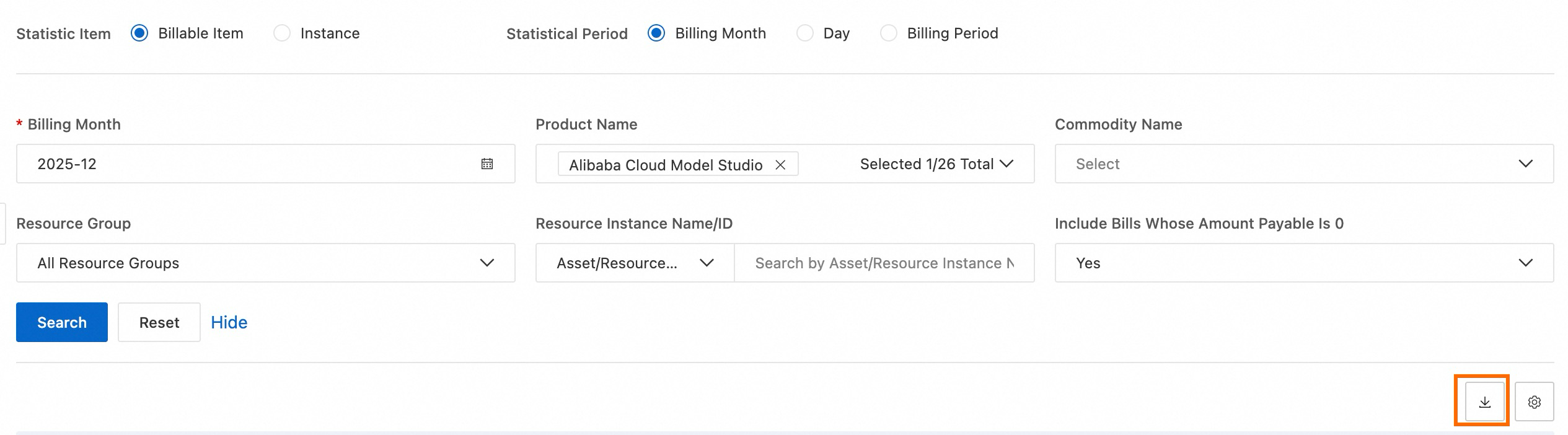
Task: Open the All Resource Groups dropdown
Action: (265, 263)
